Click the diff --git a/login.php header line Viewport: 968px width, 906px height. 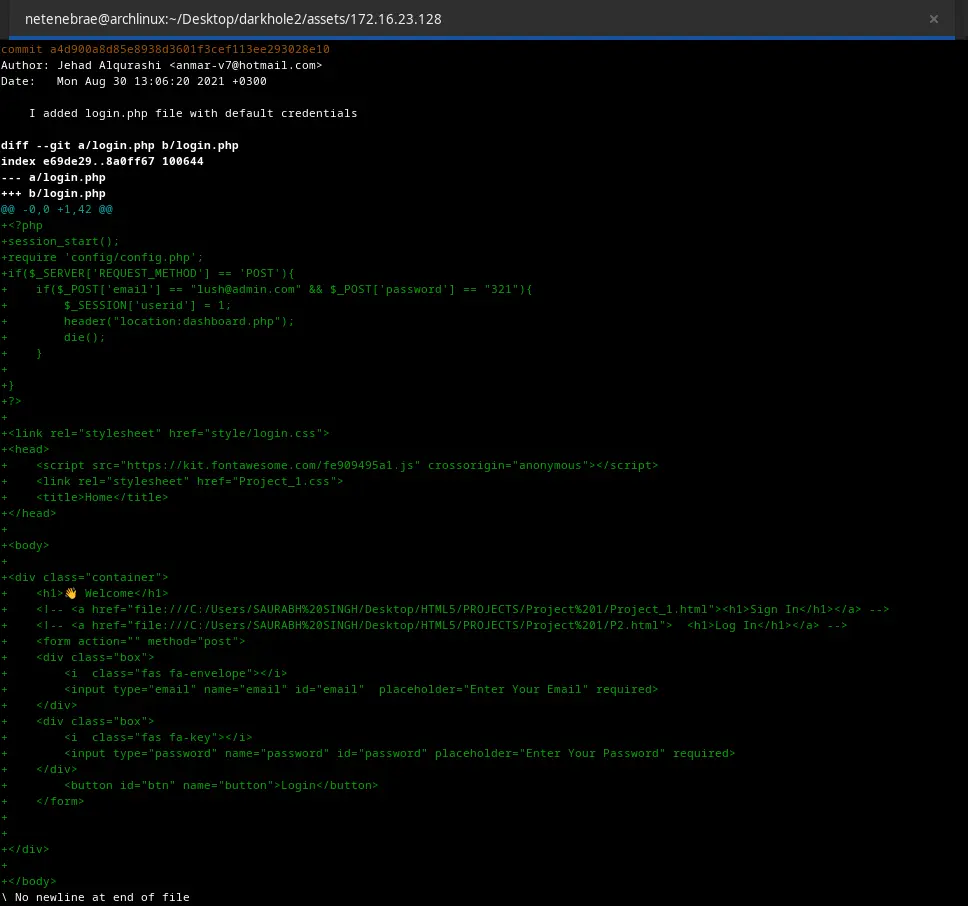[x=120, y=145]
